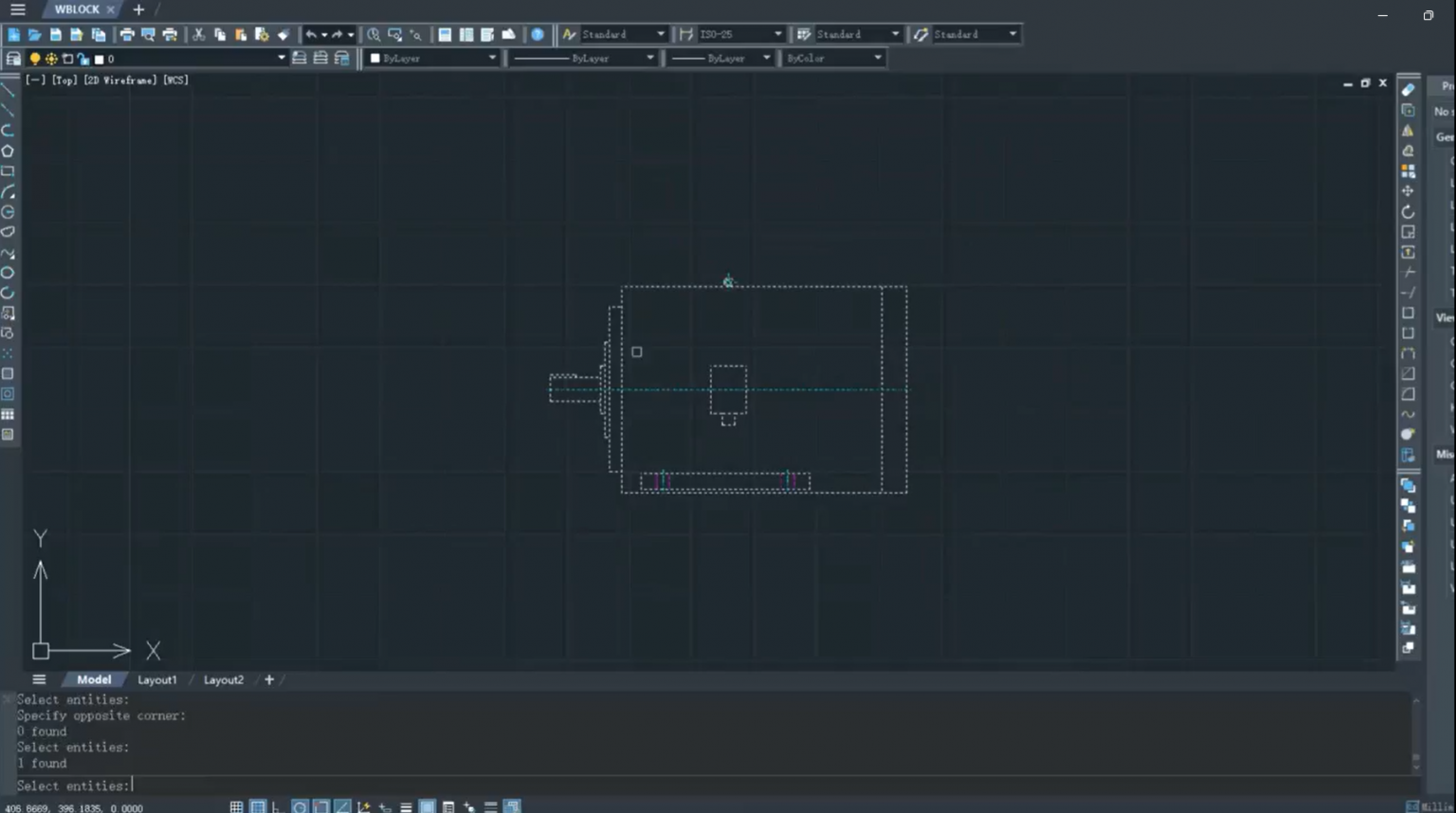Click the Open file folder icon
The height and width of the screenshot is (813, 1456).
click(x=34, y=35)
